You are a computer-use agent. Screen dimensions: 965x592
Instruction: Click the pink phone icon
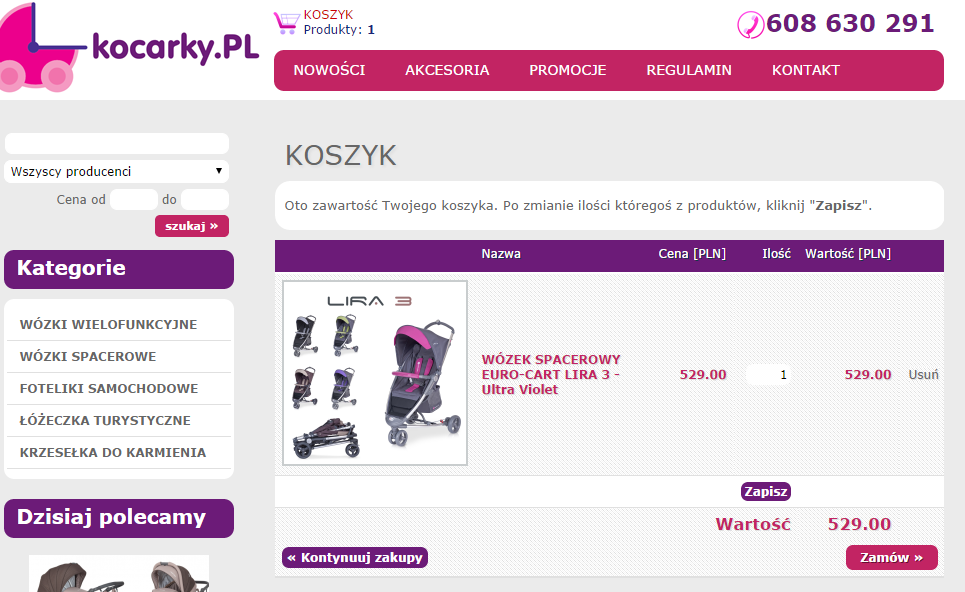(750, 25)
